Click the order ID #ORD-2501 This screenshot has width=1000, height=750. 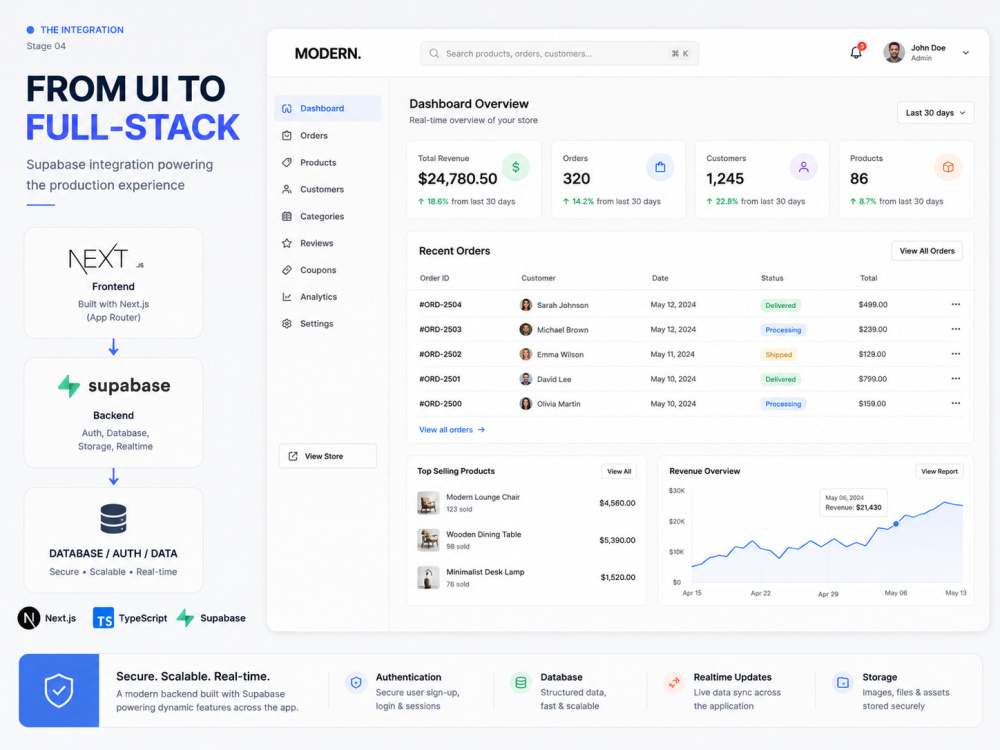[439, 379]
